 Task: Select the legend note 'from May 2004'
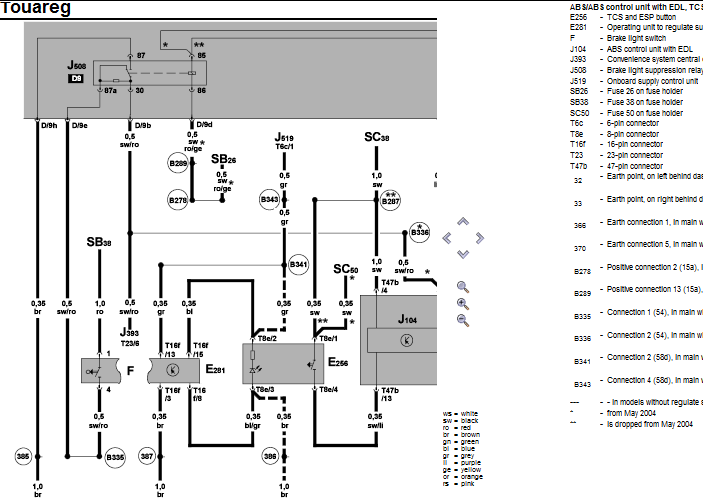(x=613, y=413)
